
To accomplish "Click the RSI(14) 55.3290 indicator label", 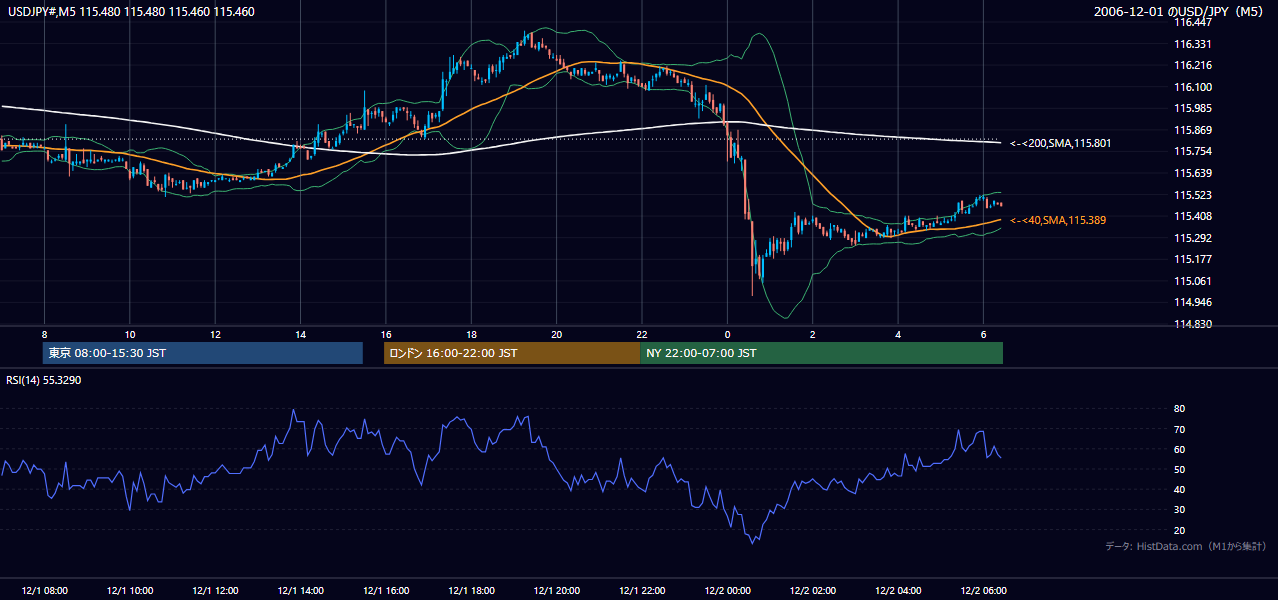I will [44, 381].
